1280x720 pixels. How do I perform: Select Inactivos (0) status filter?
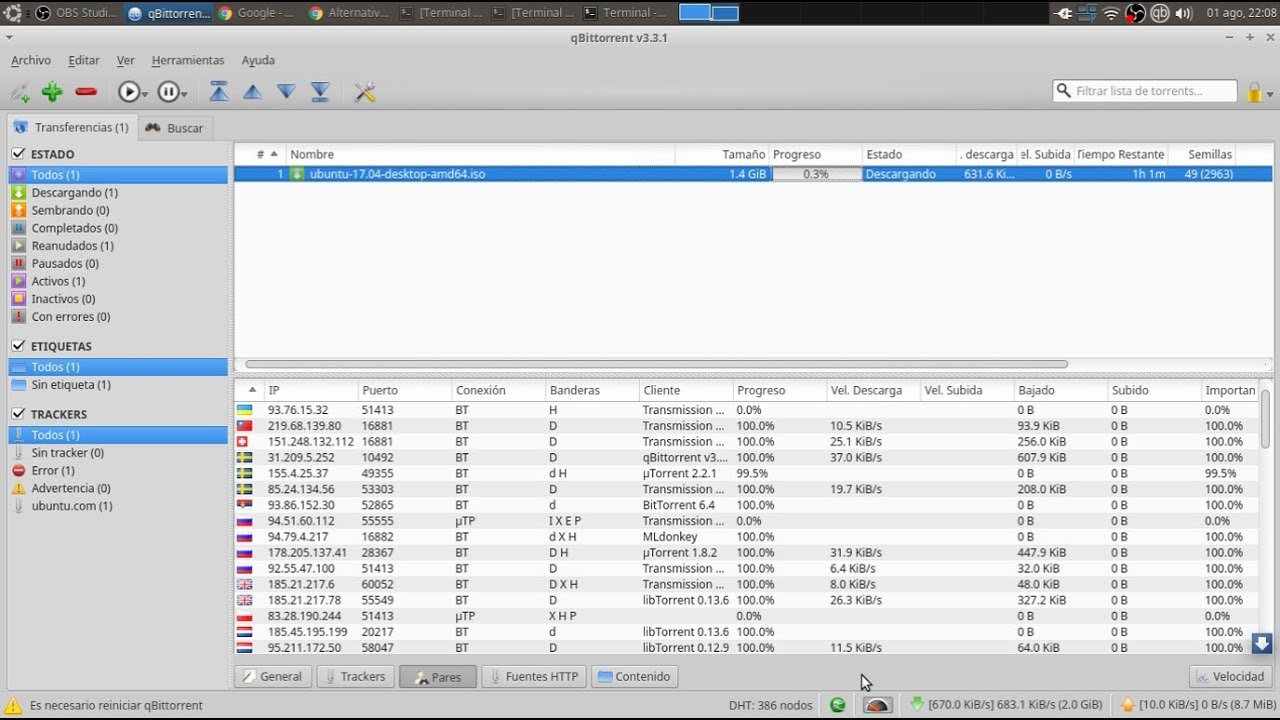coord(118,298)
